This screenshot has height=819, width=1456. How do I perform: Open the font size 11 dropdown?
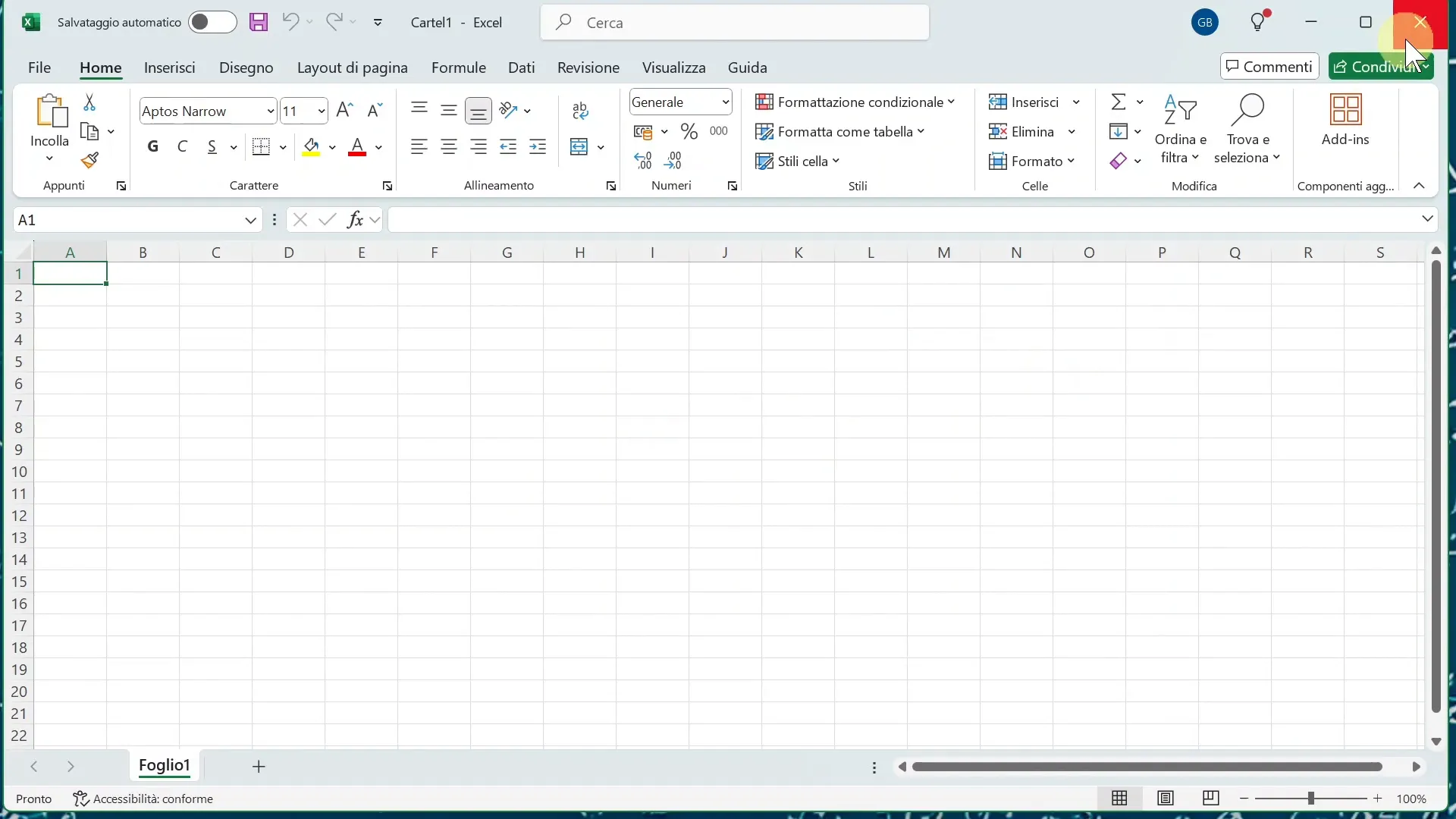[x=322, y=111]
